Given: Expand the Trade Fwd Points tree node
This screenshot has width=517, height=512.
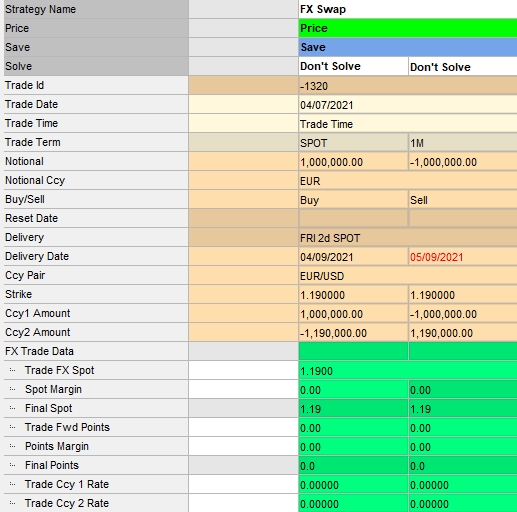Looking at the screenshot, I should point(13,427).
